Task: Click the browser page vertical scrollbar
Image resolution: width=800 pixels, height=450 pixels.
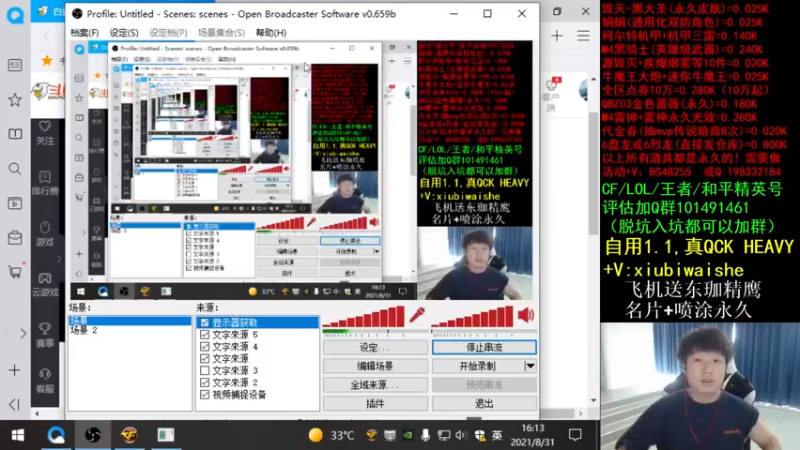Action: coord(593,173)
